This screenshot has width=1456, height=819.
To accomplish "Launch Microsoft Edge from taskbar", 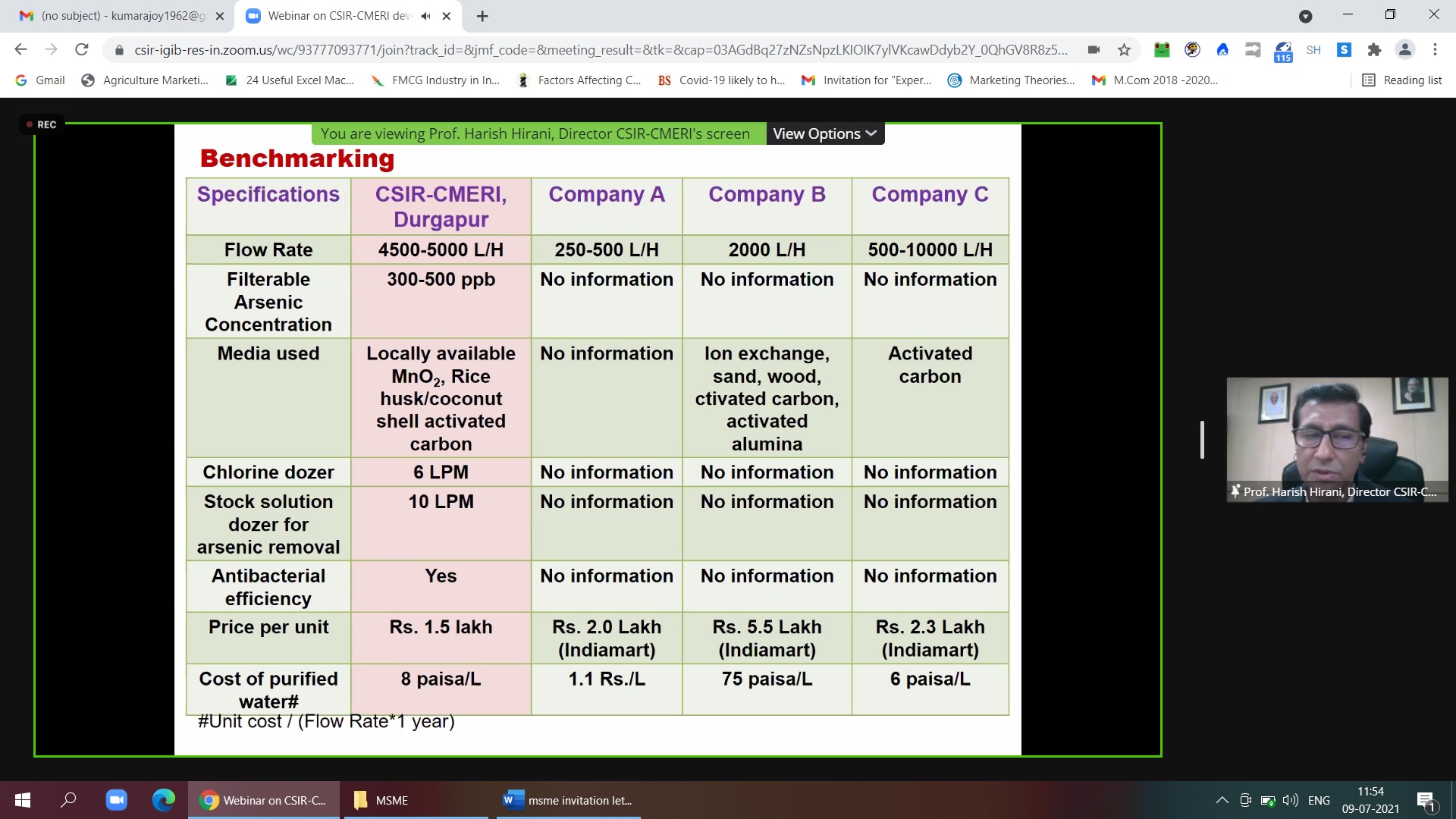I will pos(163,800).
